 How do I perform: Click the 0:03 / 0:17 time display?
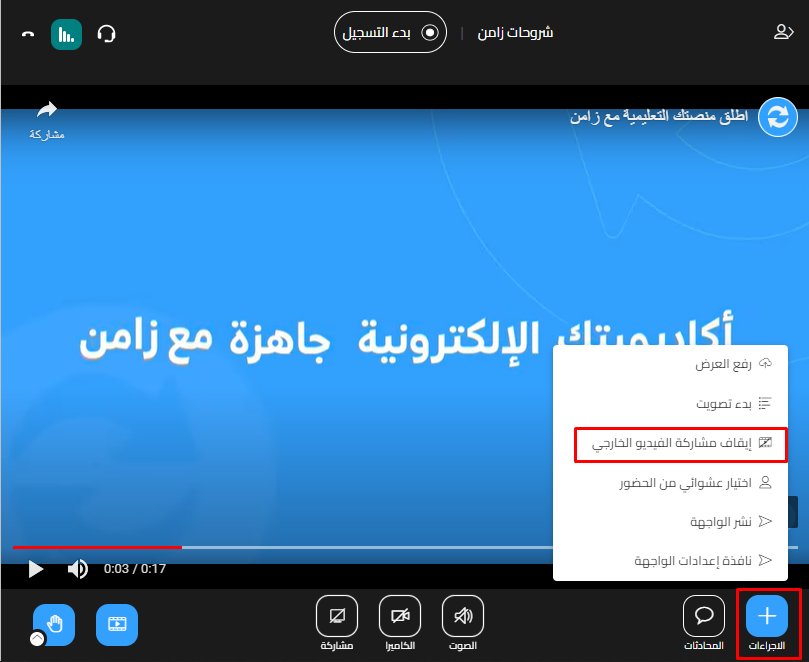[x=135, y=569]
